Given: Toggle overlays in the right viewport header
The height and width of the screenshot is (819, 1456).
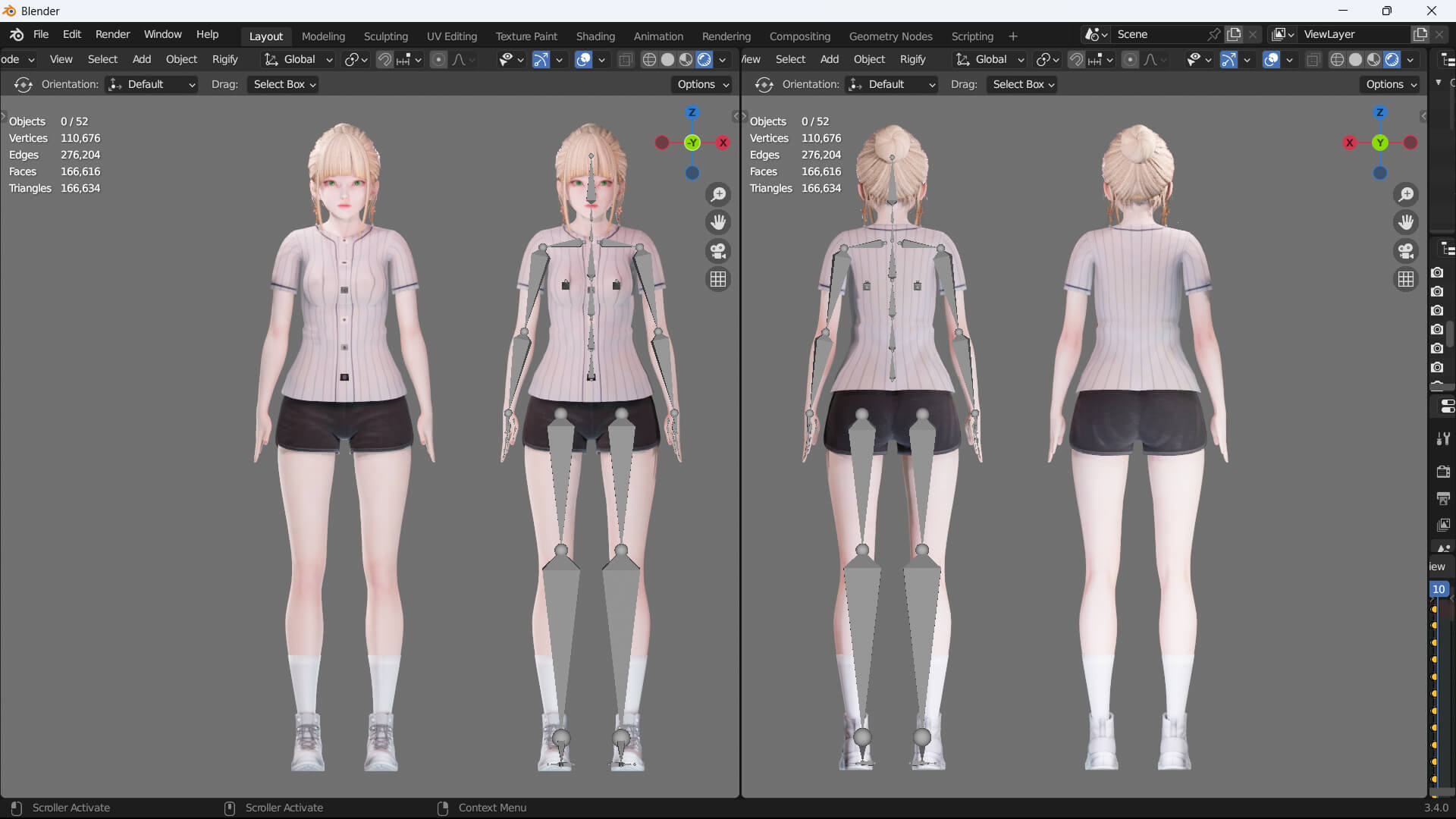Looking at the screenshot, I should pos(1272,60).
